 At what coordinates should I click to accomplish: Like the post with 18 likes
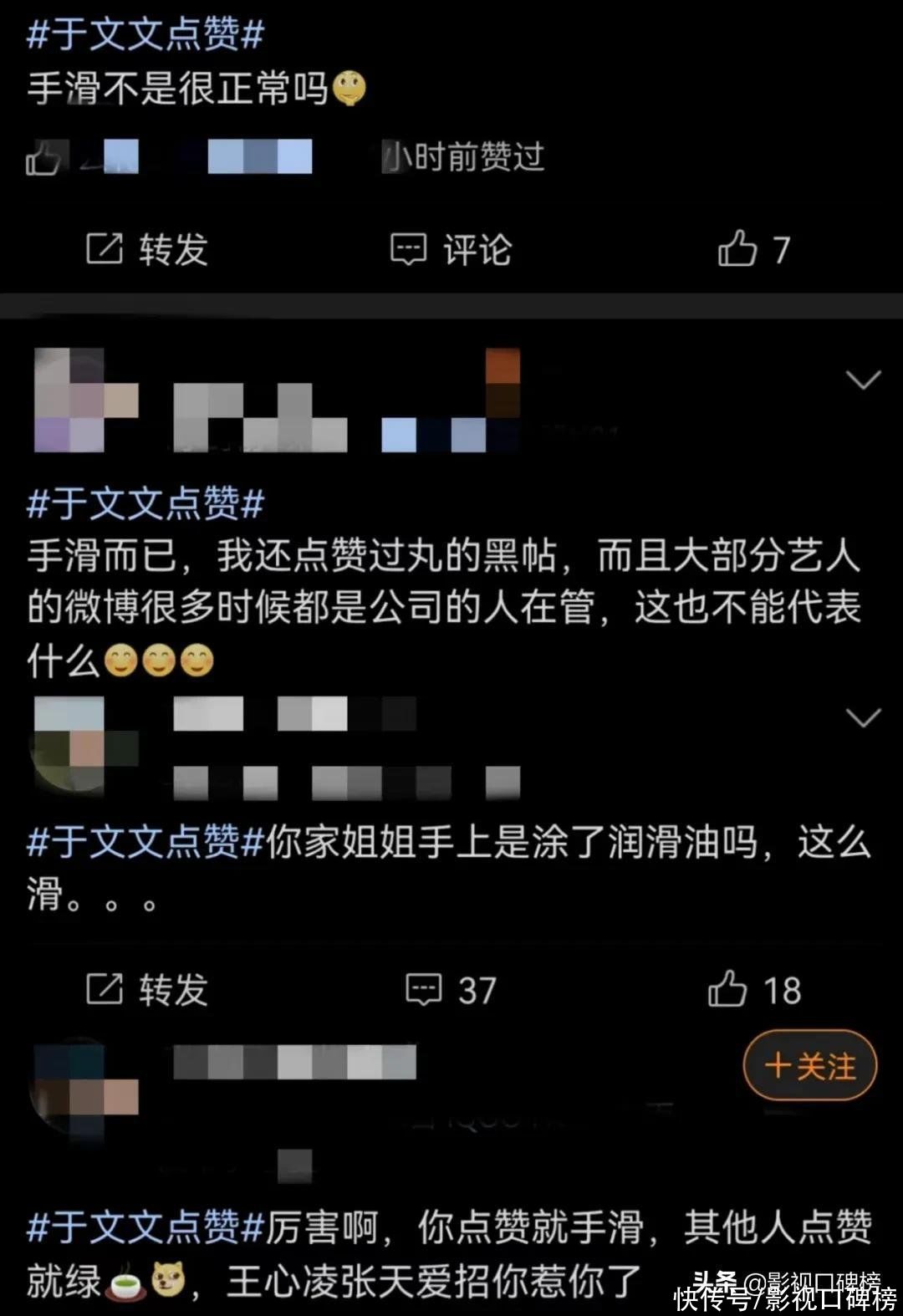tap(754, 990)
